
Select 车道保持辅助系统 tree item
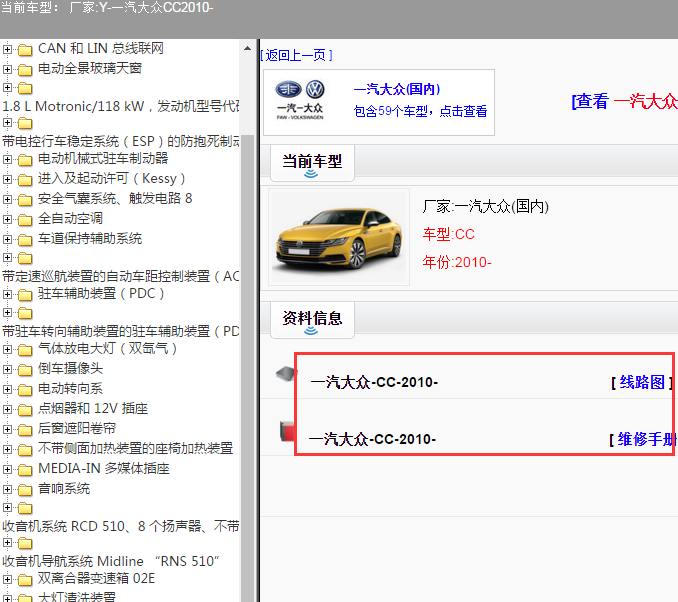pos(90,238)
